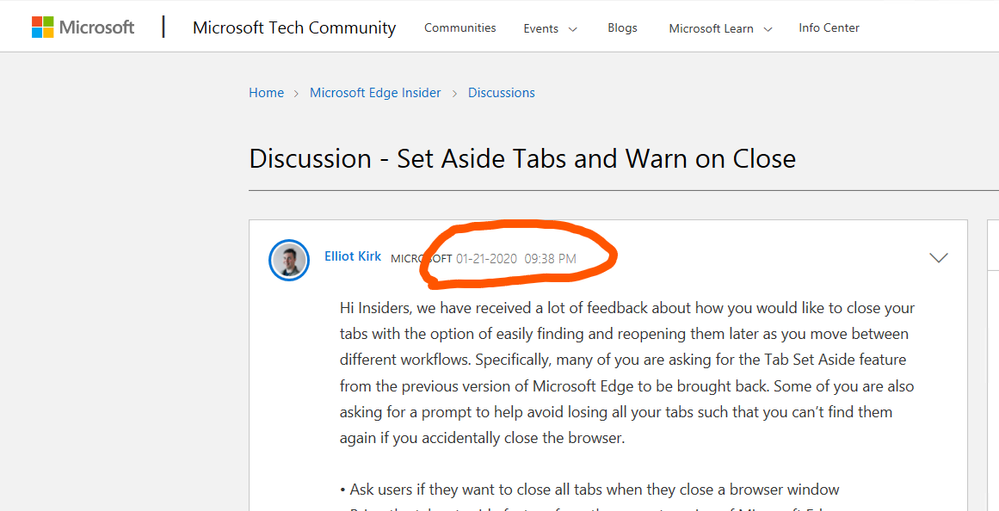Go to Blogs in top navigation
Viewport: 999px width, 511px height.
[x=622, y=28]
